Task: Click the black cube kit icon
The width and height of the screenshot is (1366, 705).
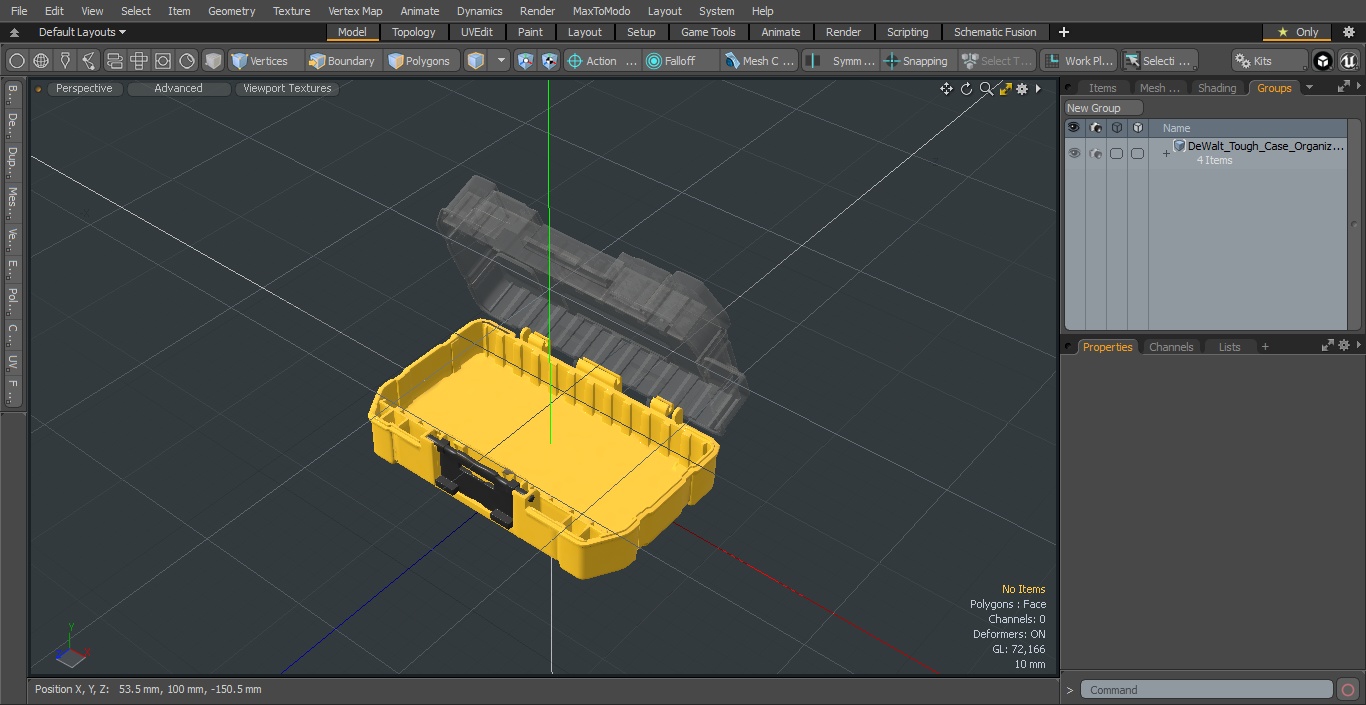Action: click(x=1323, y=61)
